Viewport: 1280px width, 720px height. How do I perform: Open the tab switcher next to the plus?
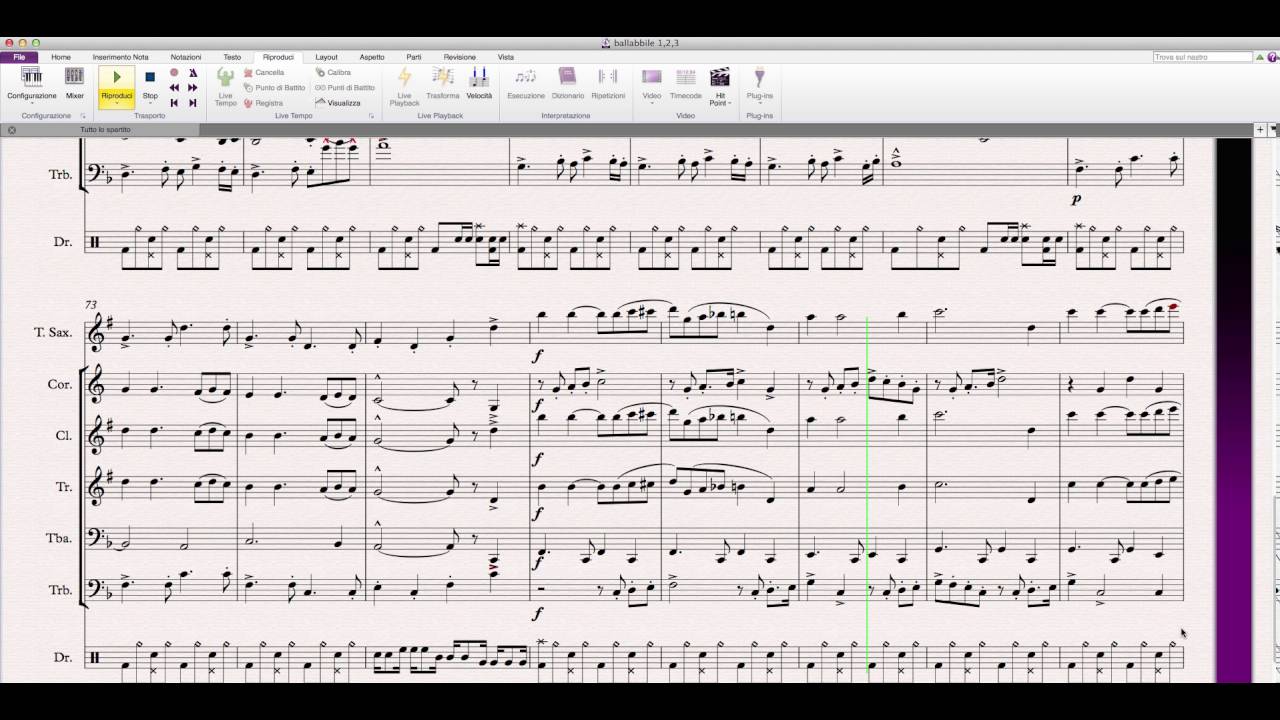[1273, 129]
